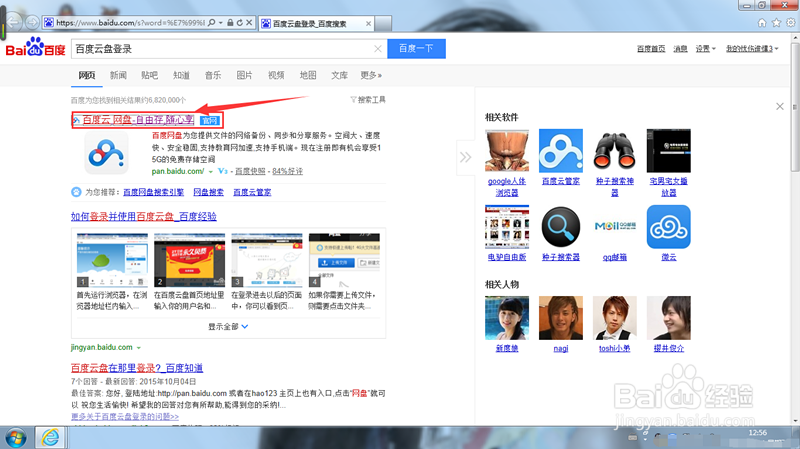Click 百度快照 cached link
Viewport: 800px width, 449px height.
tap(250, 171)
